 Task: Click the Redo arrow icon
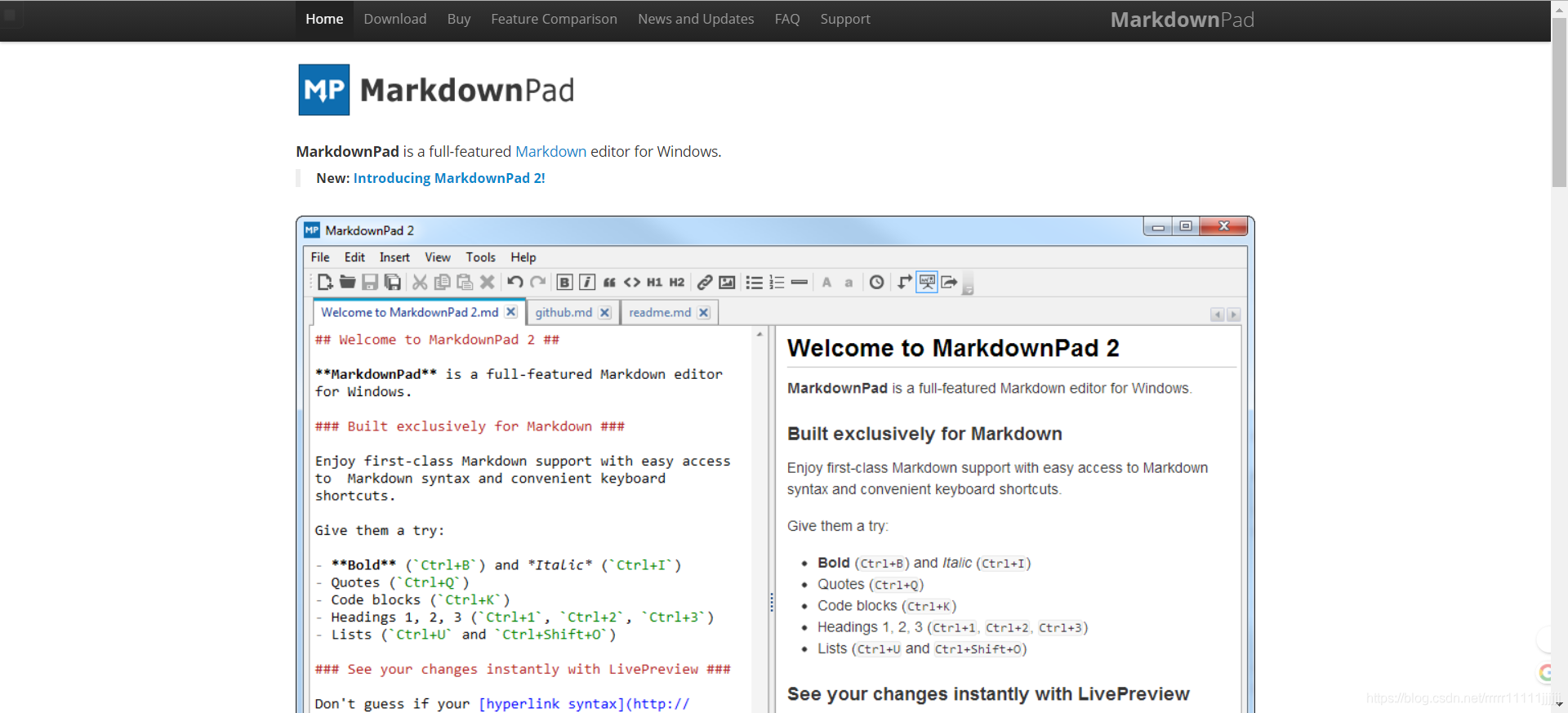coord(537,283)
